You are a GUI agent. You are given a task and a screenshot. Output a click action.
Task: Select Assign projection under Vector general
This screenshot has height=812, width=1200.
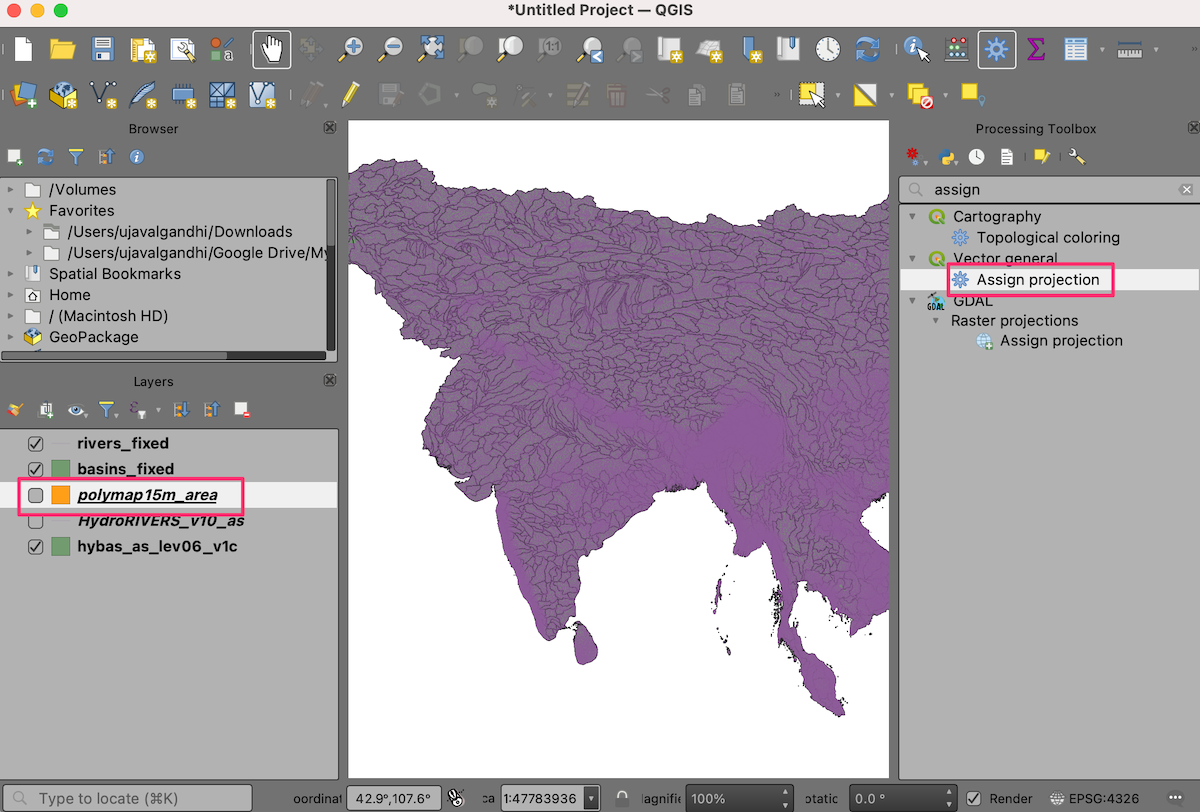pos(1037,280)
